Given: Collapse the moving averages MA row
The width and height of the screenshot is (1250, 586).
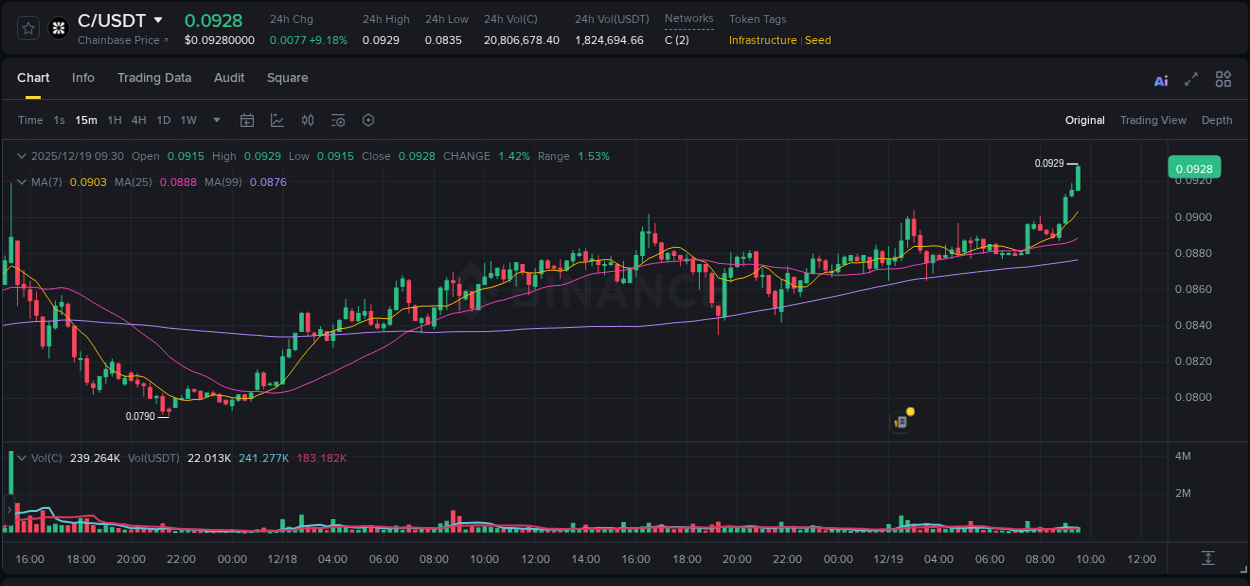Looking at the screenshot, I should [21, 182].
